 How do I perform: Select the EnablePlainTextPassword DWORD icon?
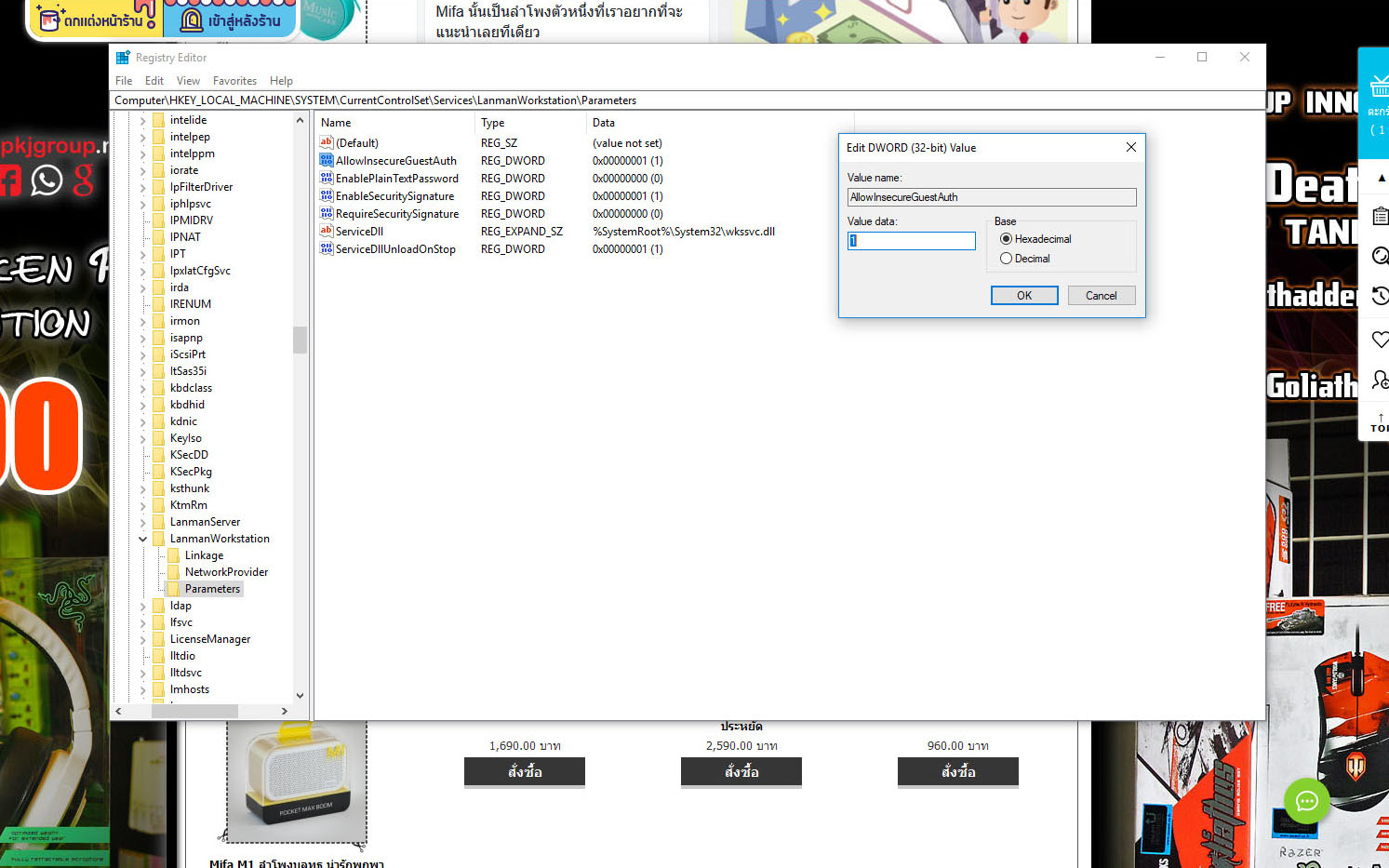point(327,178)
